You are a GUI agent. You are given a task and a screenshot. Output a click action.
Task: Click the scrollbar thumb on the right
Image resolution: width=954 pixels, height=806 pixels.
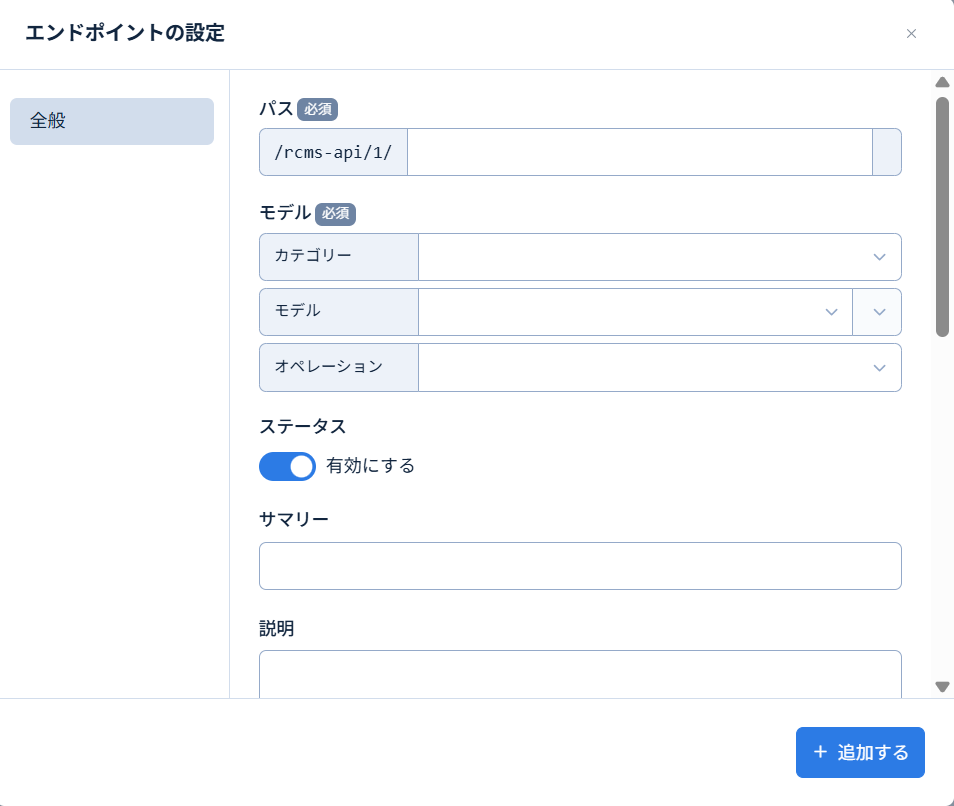click(x=941, y=210)
